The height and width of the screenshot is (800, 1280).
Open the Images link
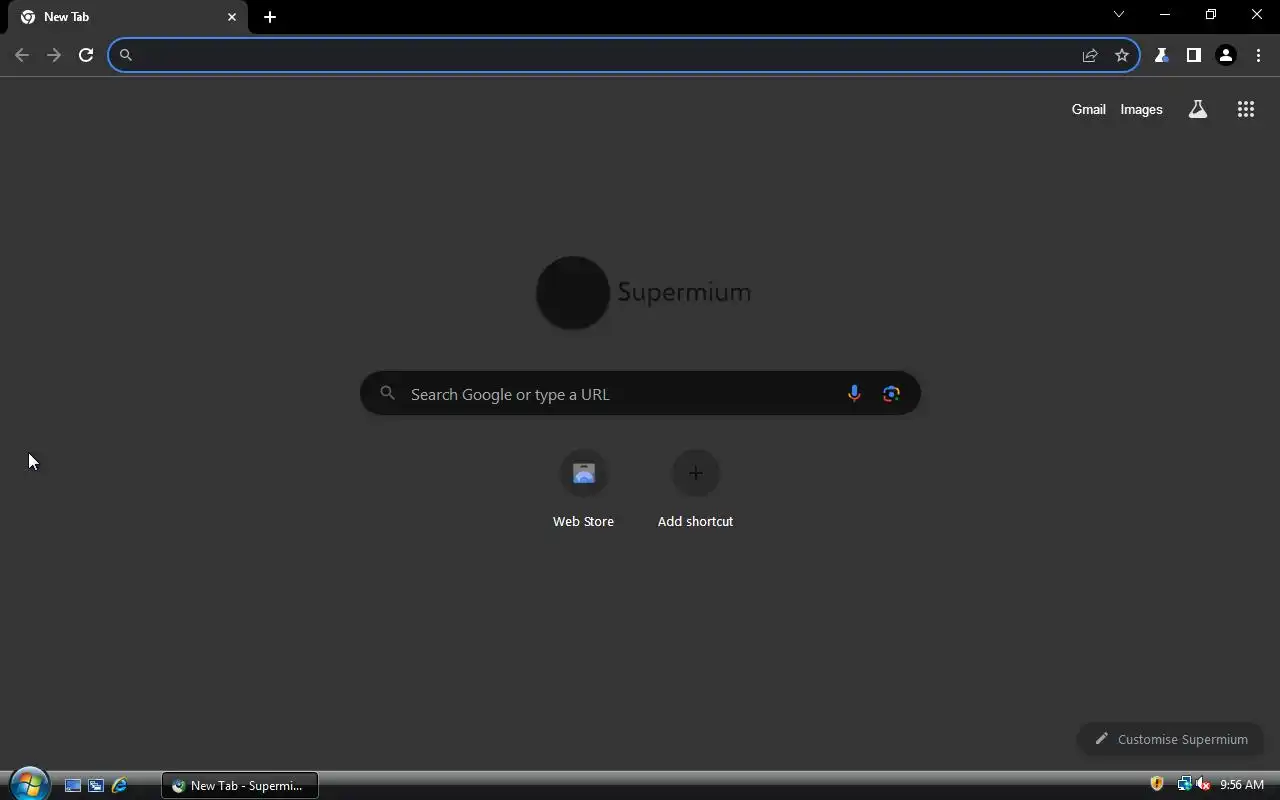coord(1142,109)
